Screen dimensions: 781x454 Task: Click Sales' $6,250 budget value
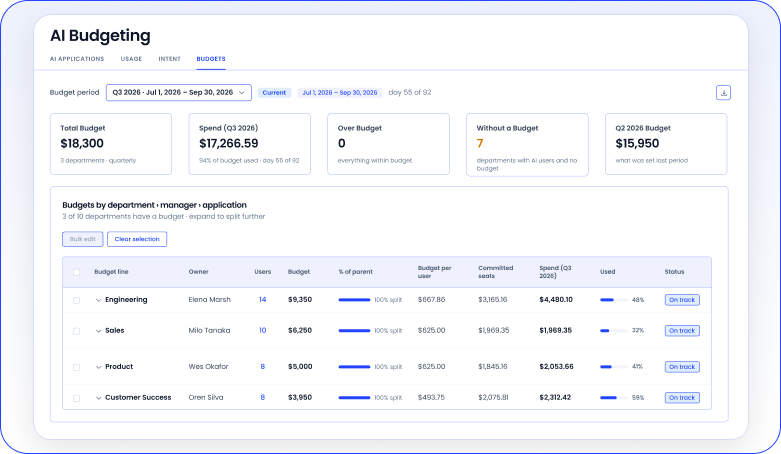[300, 330]
